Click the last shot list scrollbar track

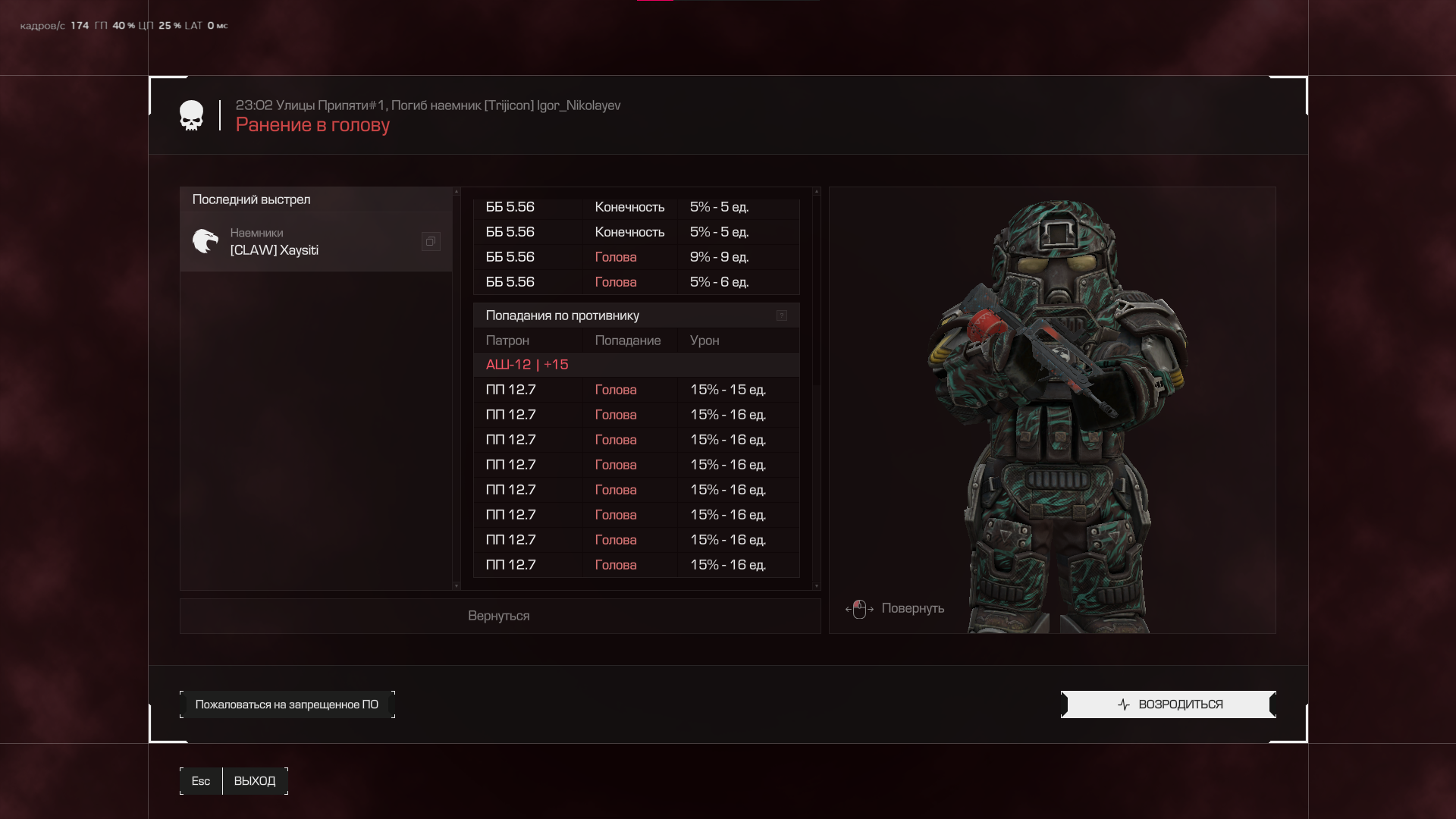pos(457,388)
